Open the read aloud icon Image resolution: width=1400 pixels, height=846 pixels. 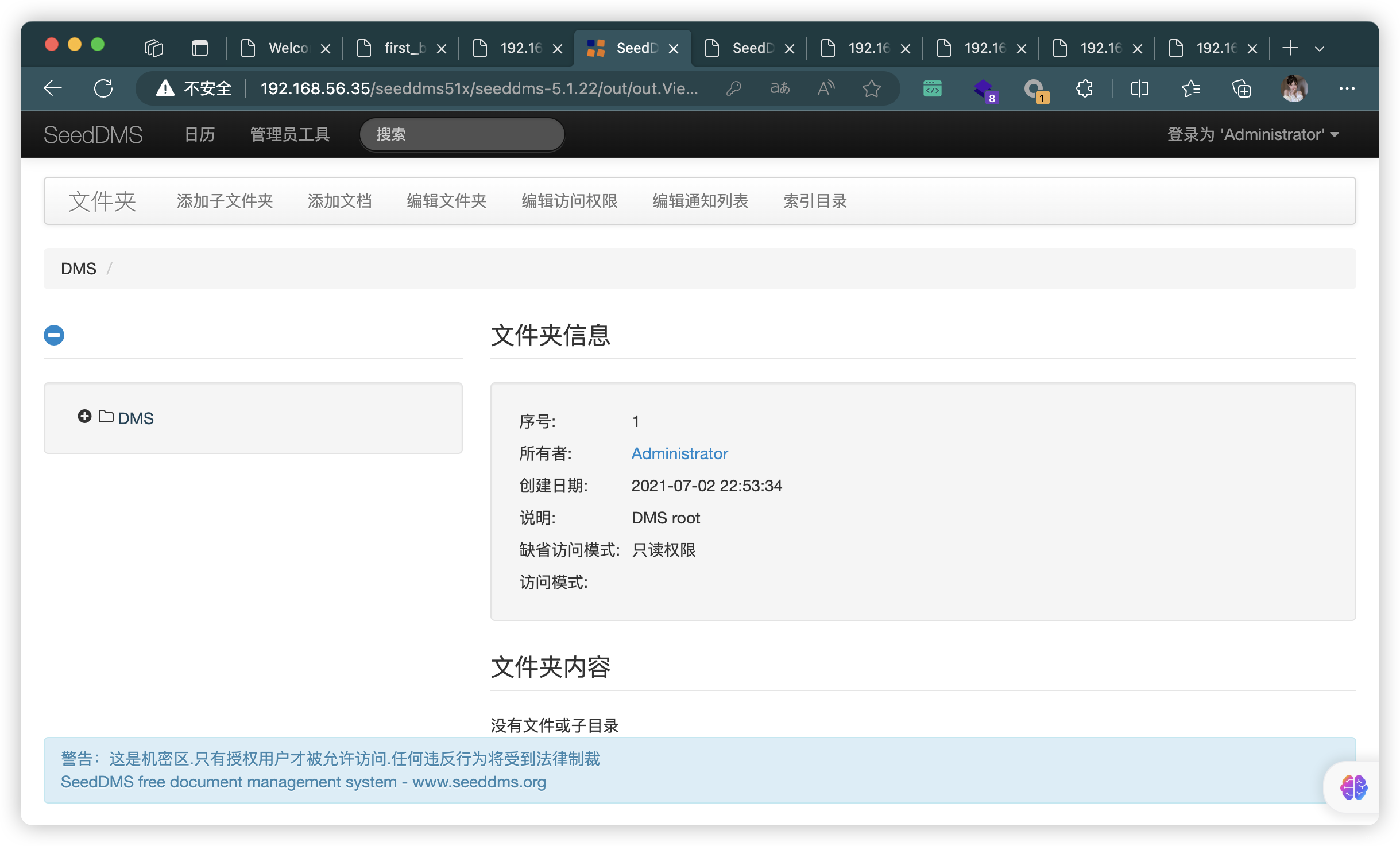[x=826, y=88]
